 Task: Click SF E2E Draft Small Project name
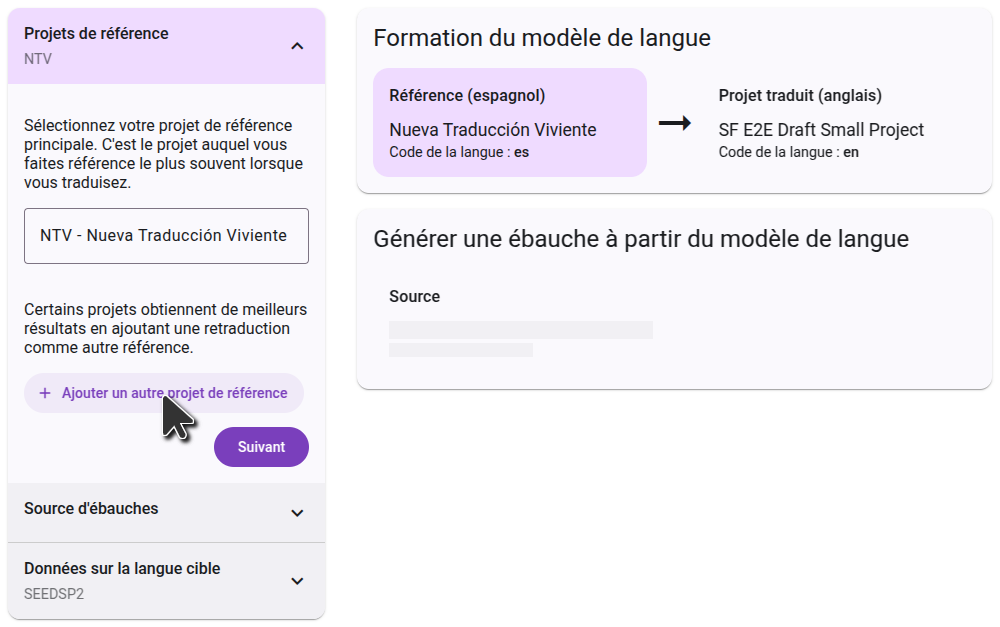(821, 130)
